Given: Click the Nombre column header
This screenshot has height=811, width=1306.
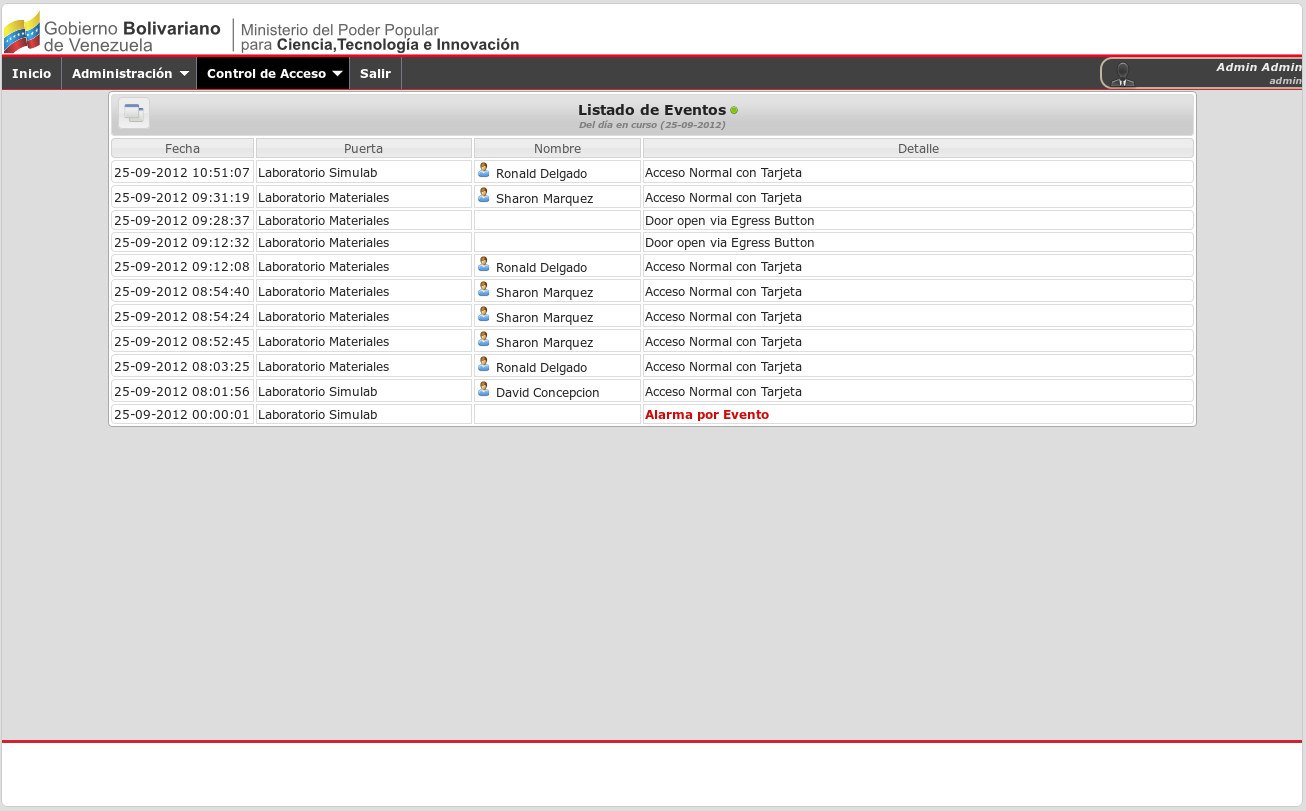Looking at the screenshot, I should [556, 147].
